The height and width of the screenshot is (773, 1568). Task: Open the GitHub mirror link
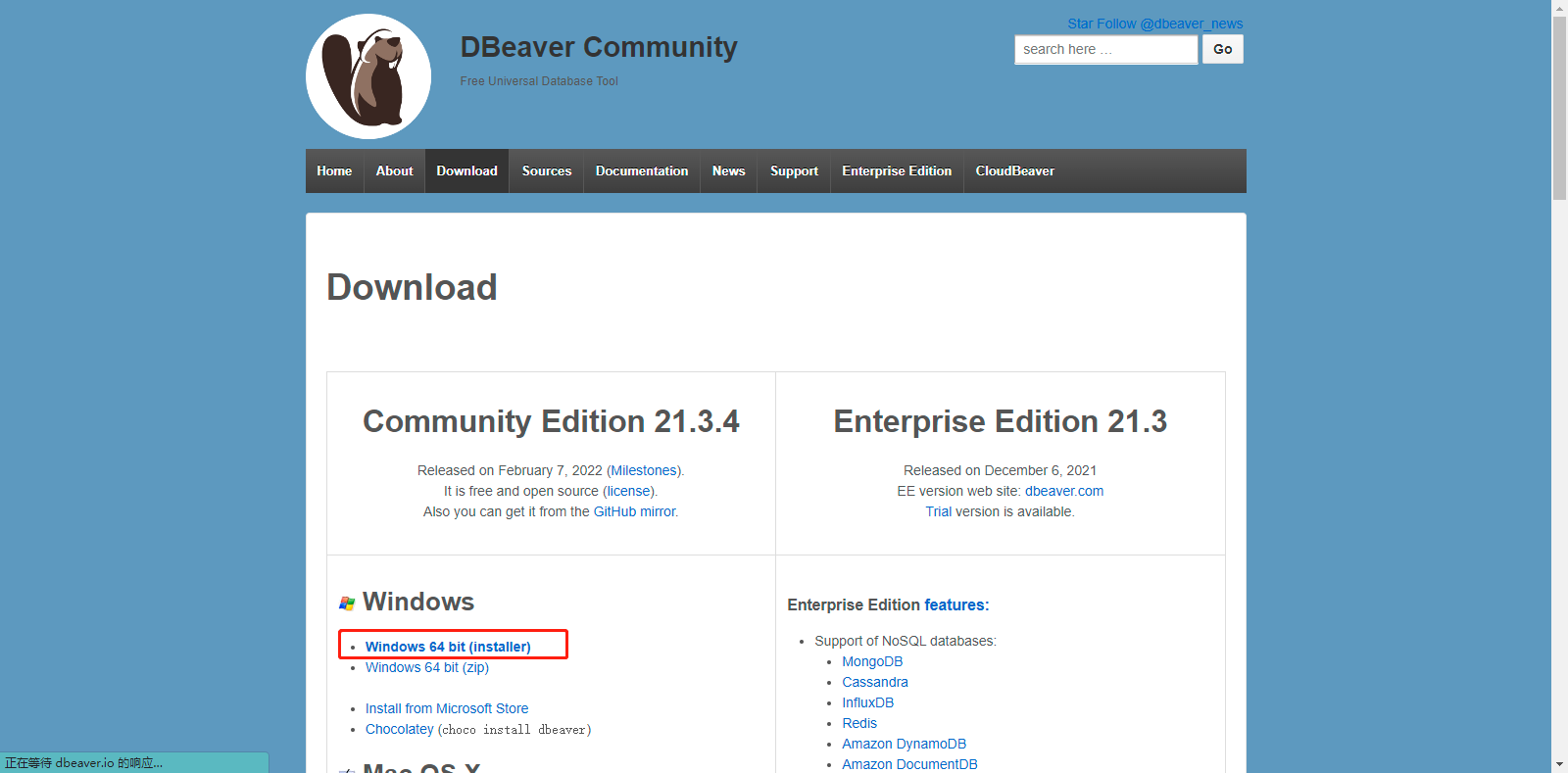click(x=634, y=511)
